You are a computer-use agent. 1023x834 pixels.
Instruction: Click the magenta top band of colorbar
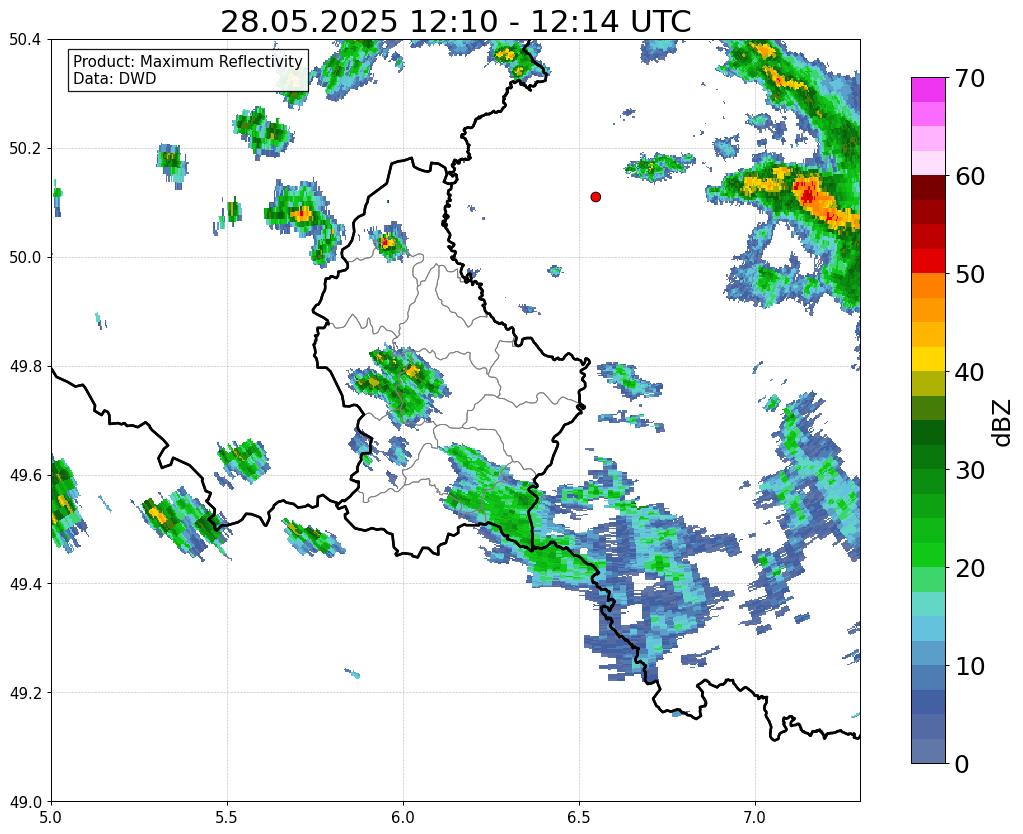(x=928, y=90)
